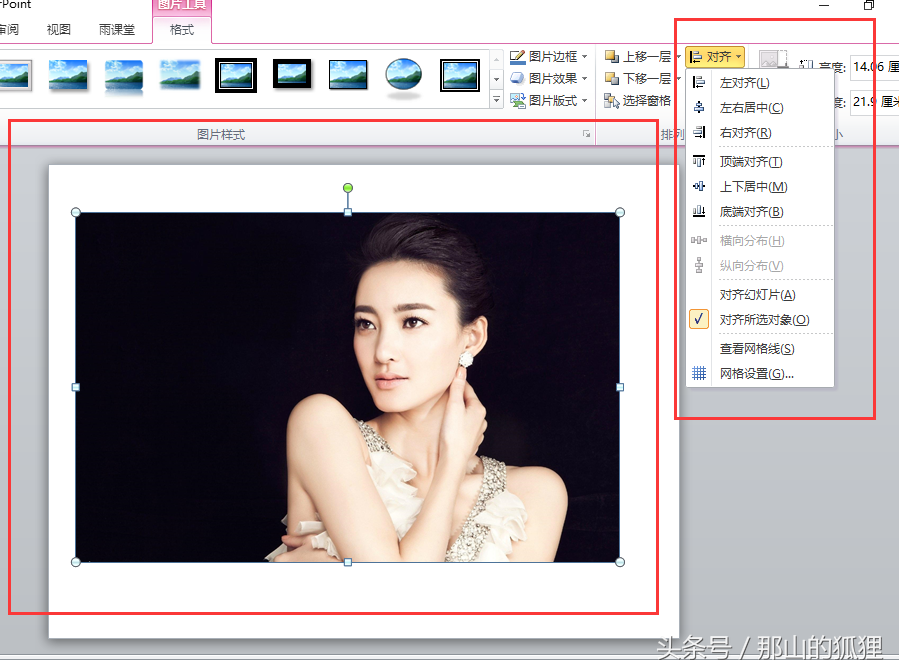899x670 pixels.
Task: Choose 上下居中(M) from align menu
Action: pos(760,186)
